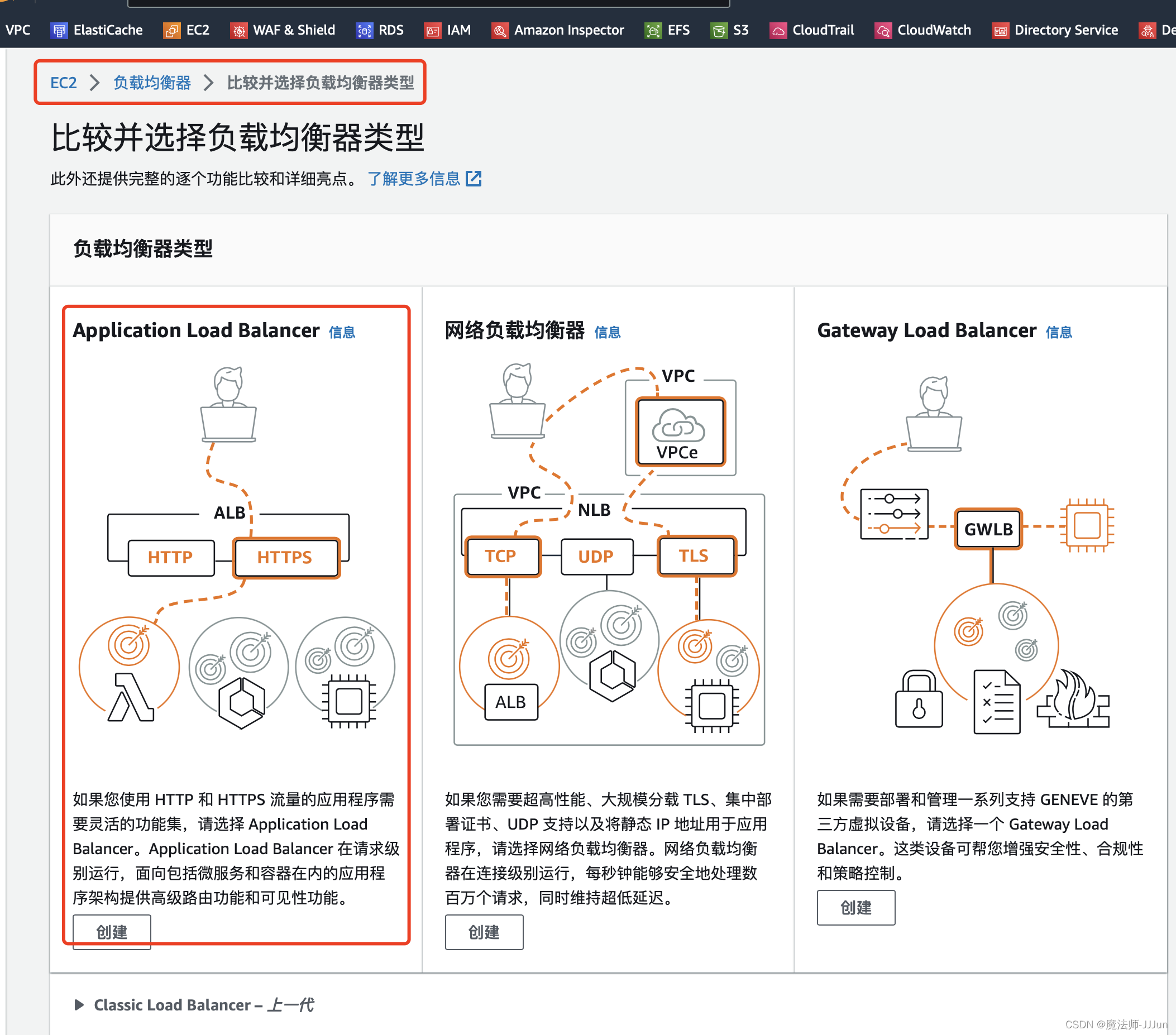
Task: Click the Directory Service icon
Action: click(x=1001, y=31)
